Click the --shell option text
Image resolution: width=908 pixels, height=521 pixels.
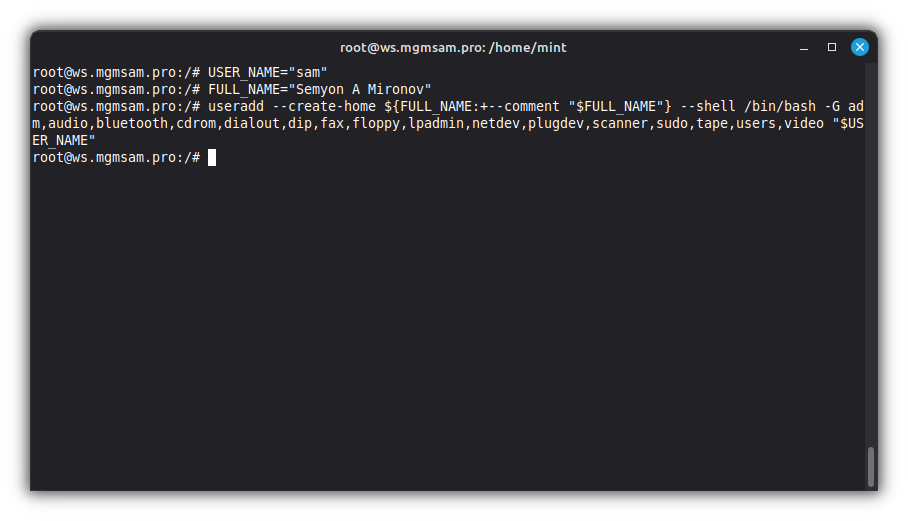[x=708, y=106]
